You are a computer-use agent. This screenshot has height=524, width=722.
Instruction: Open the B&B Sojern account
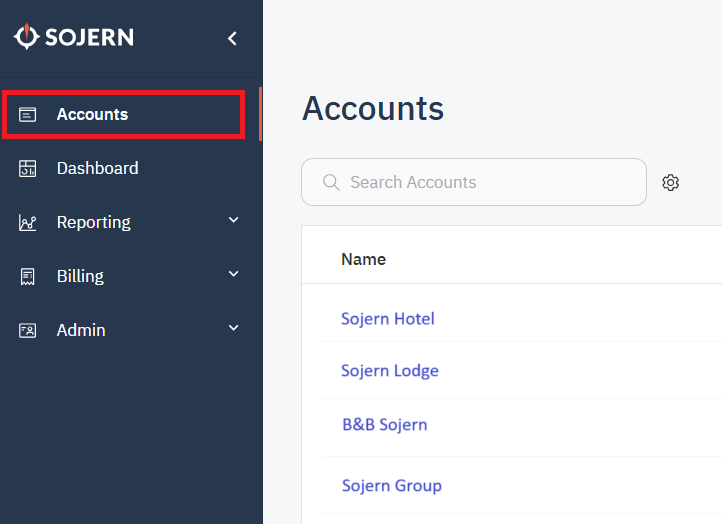point(384,424)
